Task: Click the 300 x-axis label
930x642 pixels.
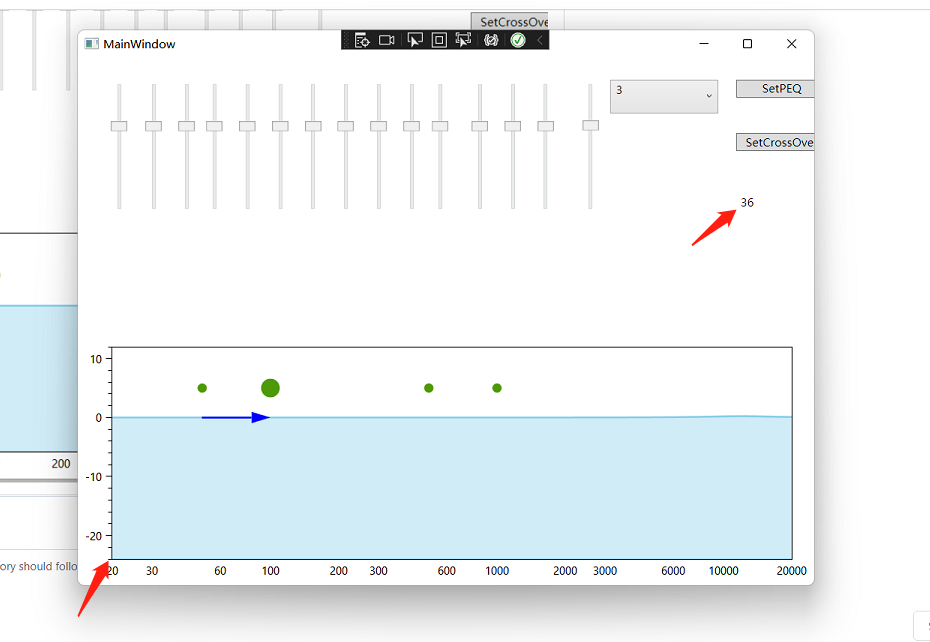Action: pos(378,571)
